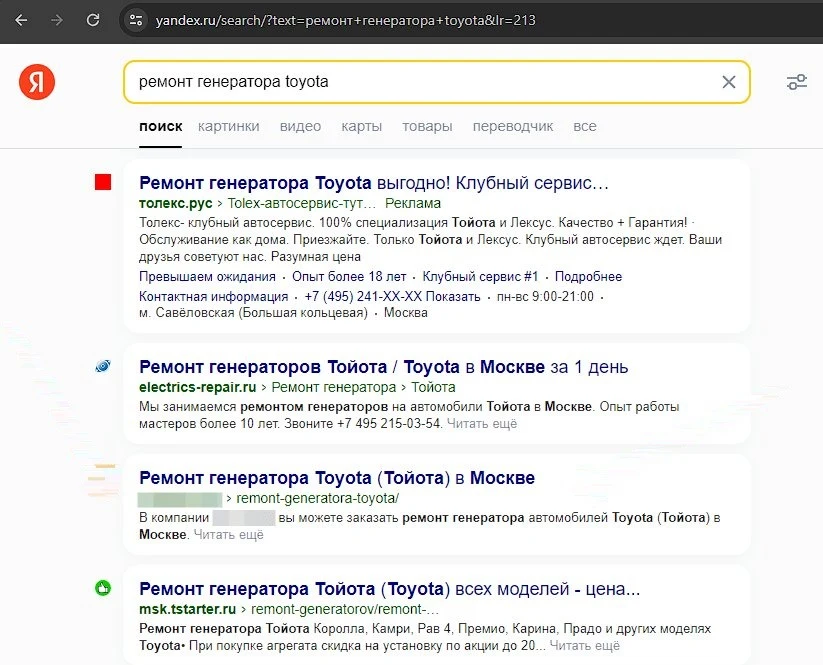Viewport: 823px width, 665px height.
Task: Click green msk.tstarter.ru favicon
Action: [103, 588]
